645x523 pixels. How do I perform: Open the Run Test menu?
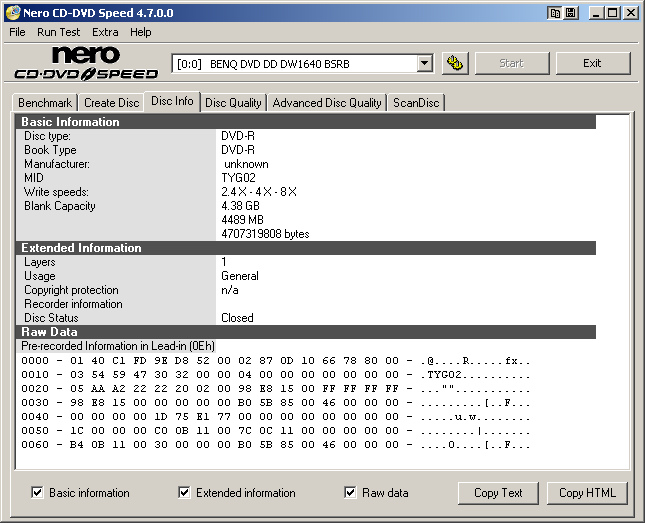[x=58, y=32]
